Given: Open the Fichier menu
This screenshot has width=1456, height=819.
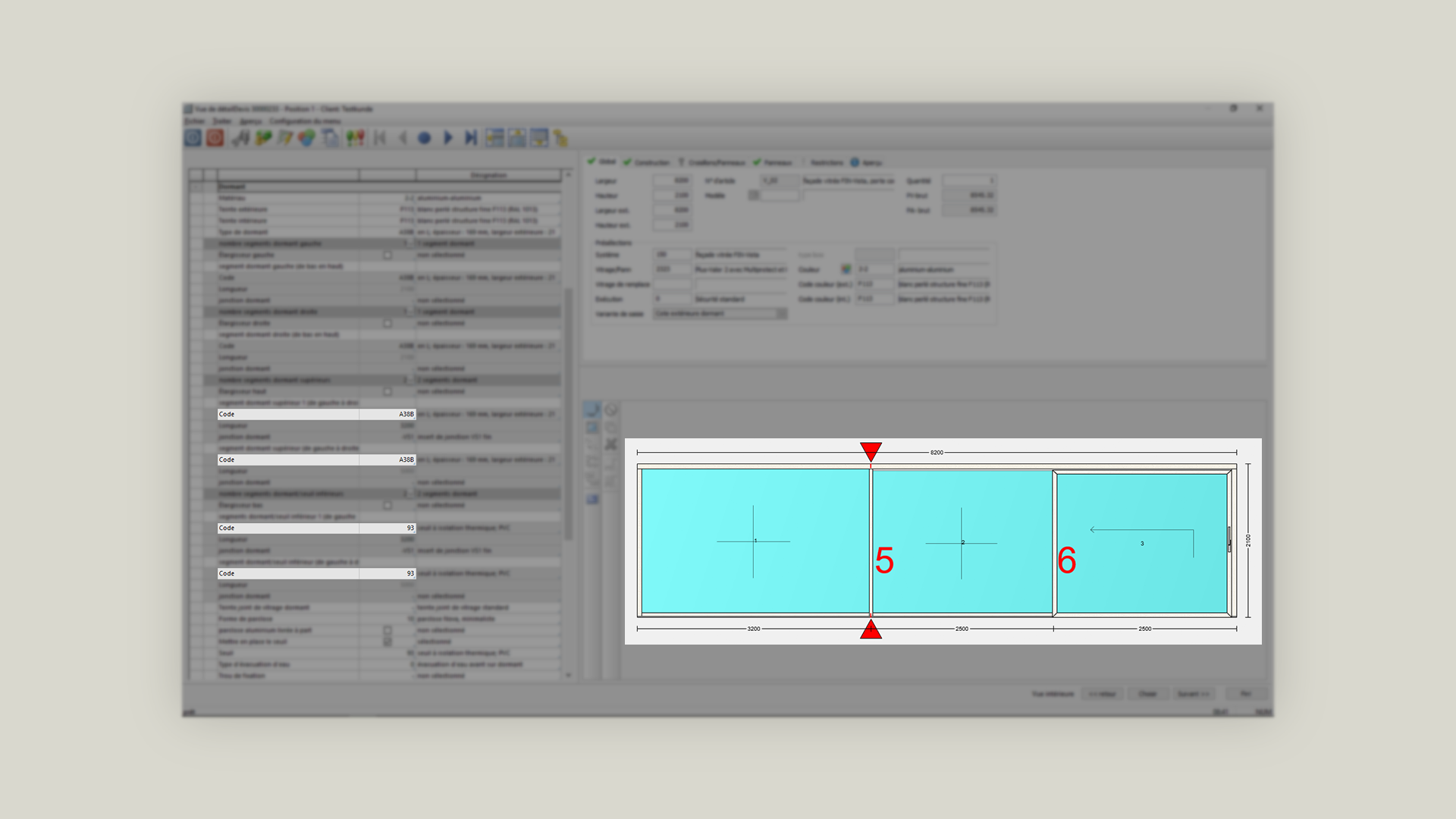Looking at the screenshot, I should pyautogui.click(x=195, y=121).
